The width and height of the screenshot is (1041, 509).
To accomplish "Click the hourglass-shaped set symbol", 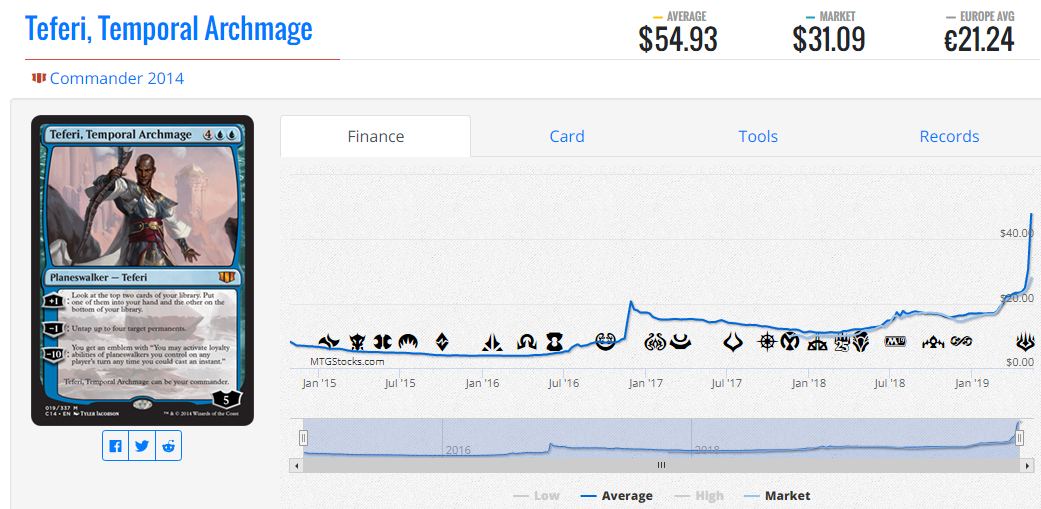I will click(x=554, y=342).
